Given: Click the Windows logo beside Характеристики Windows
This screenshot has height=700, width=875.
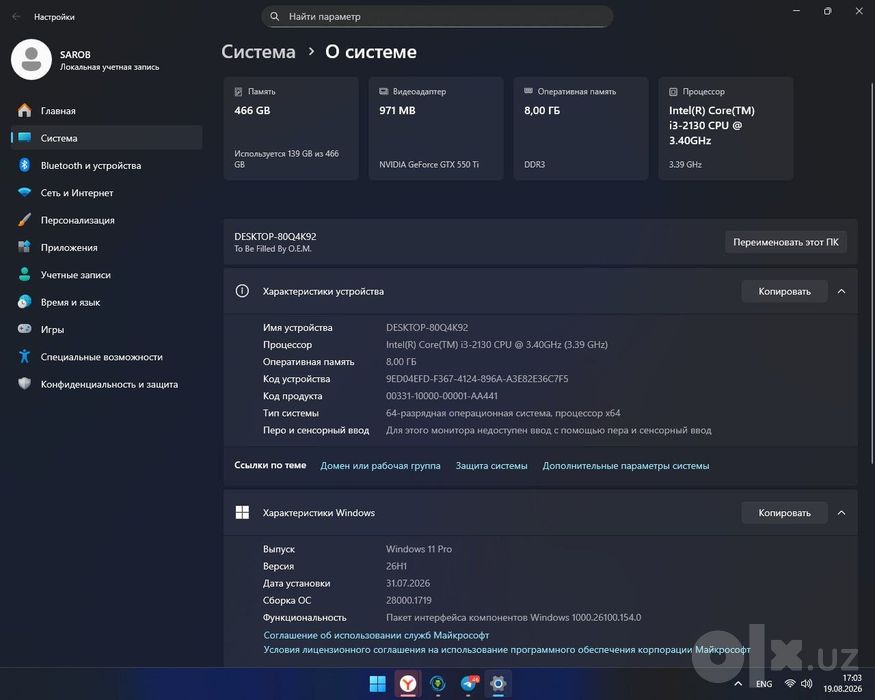Looking at the screenshot, I should tap(242, 512).
